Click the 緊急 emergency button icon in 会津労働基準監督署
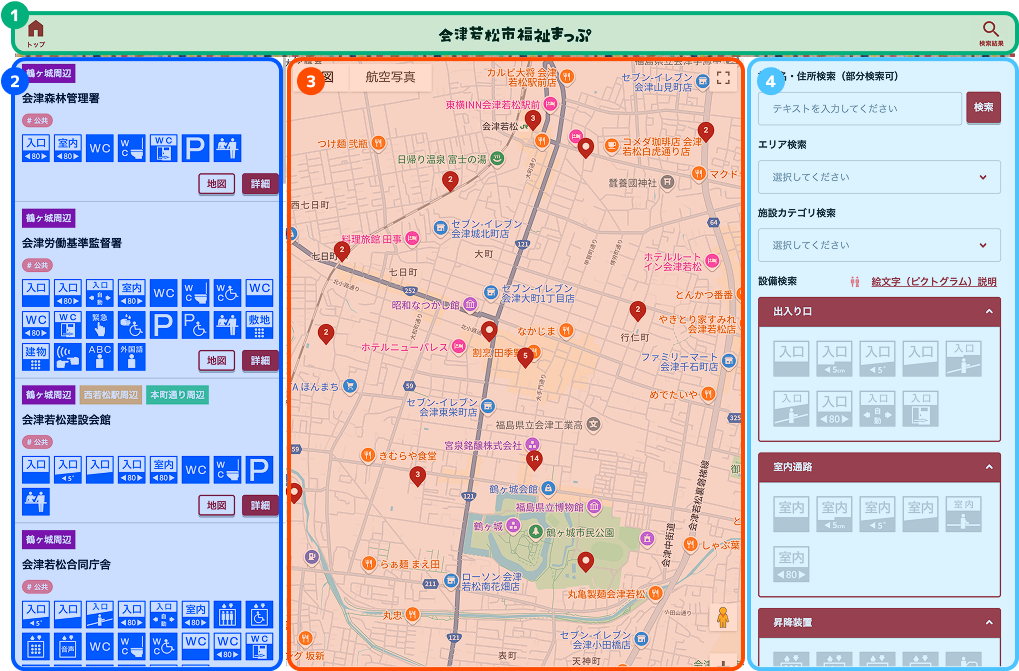The width and height of the screenshot is (1019, 671). [100, 325]
